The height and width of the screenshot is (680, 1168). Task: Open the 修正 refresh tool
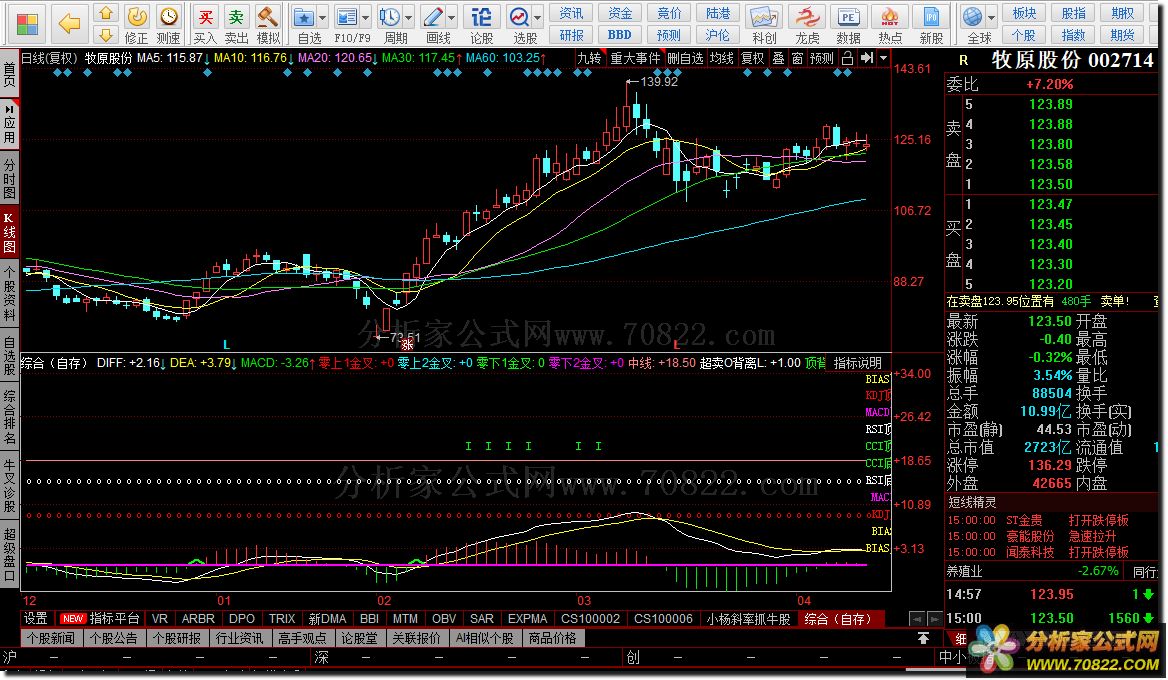136,24
